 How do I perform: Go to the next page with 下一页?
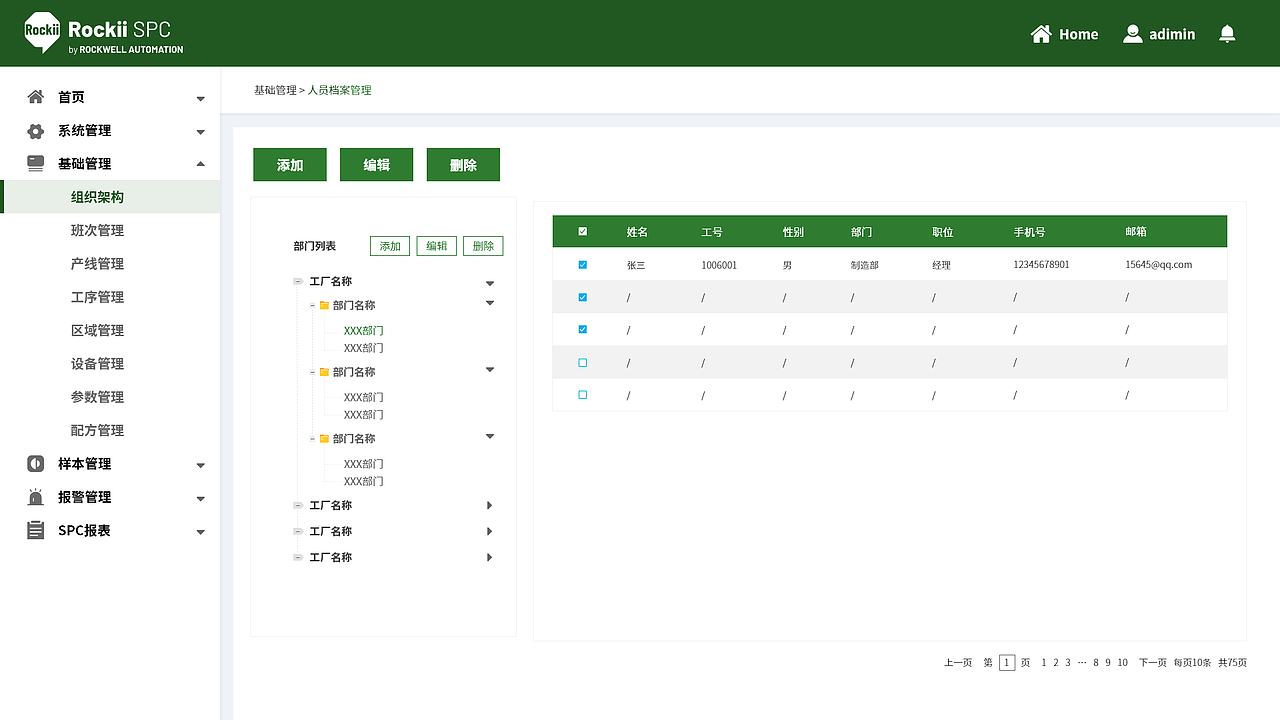tap(1153, 663)
